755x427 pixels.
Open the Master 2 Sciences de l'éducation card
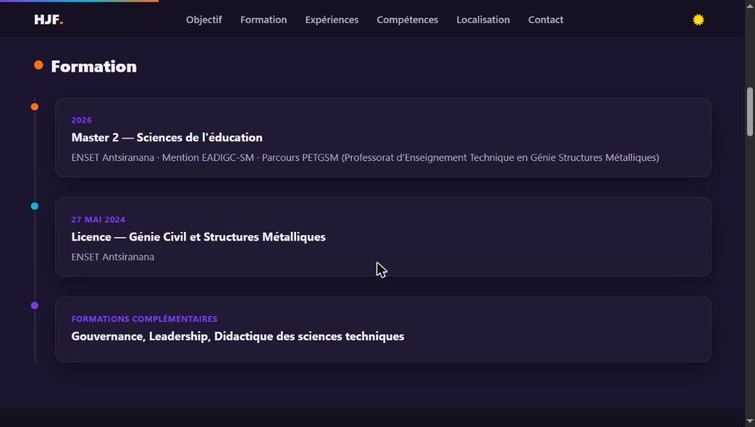[383, 138]
